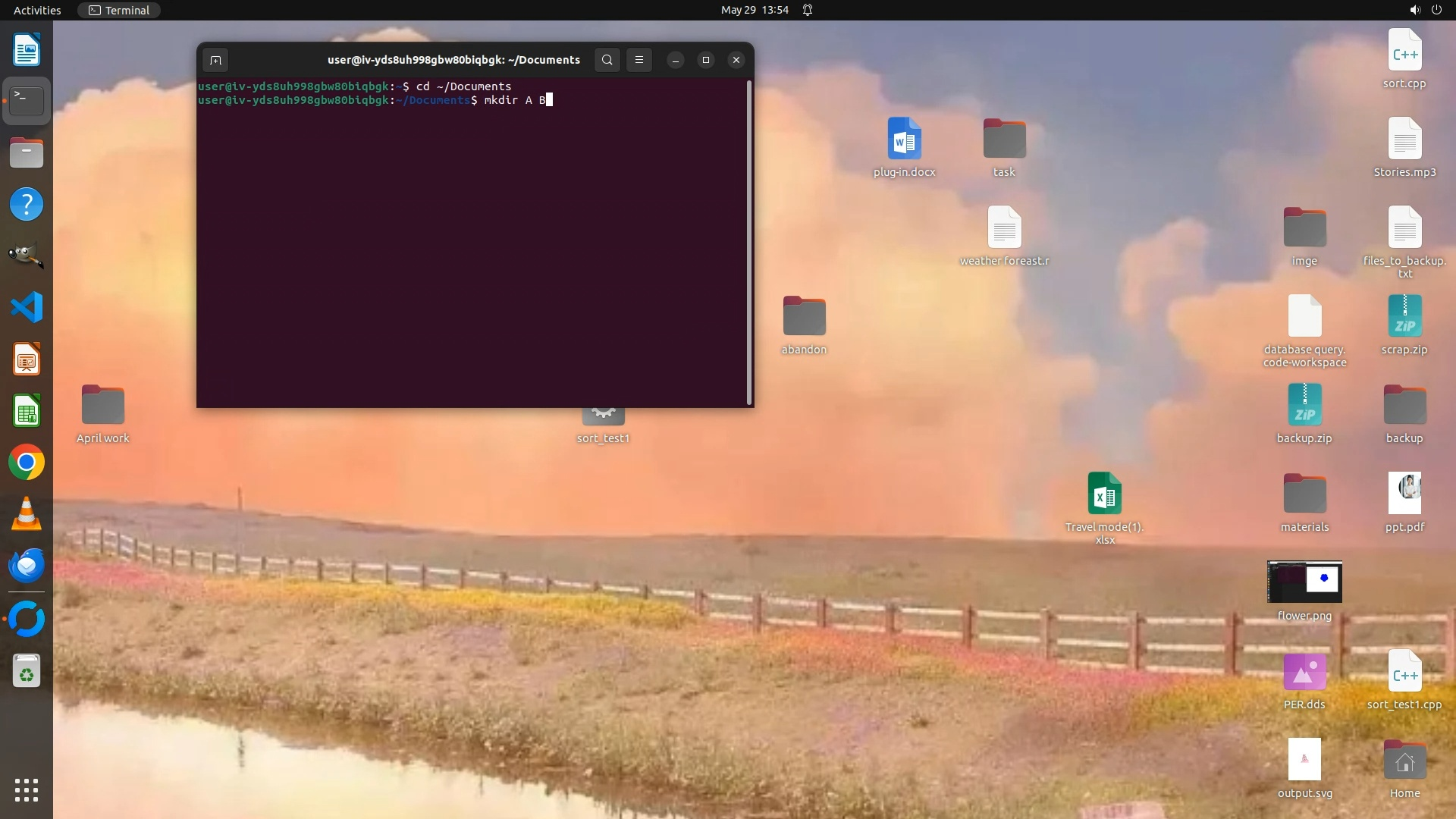Open GIMP from the dock
The width and height of the screenshot is (1456, 819).
point(27,256)
